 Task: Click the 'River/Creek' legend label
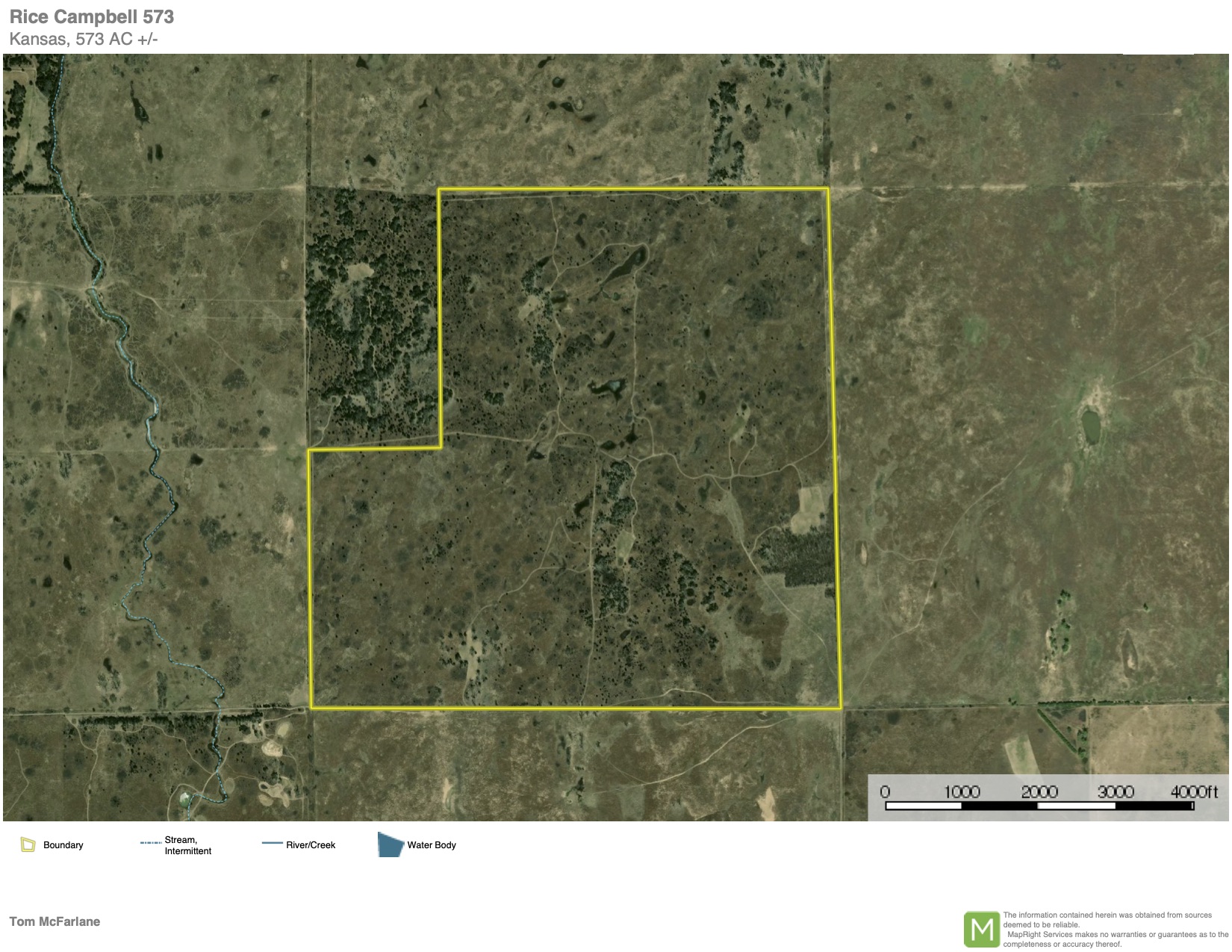311,845
